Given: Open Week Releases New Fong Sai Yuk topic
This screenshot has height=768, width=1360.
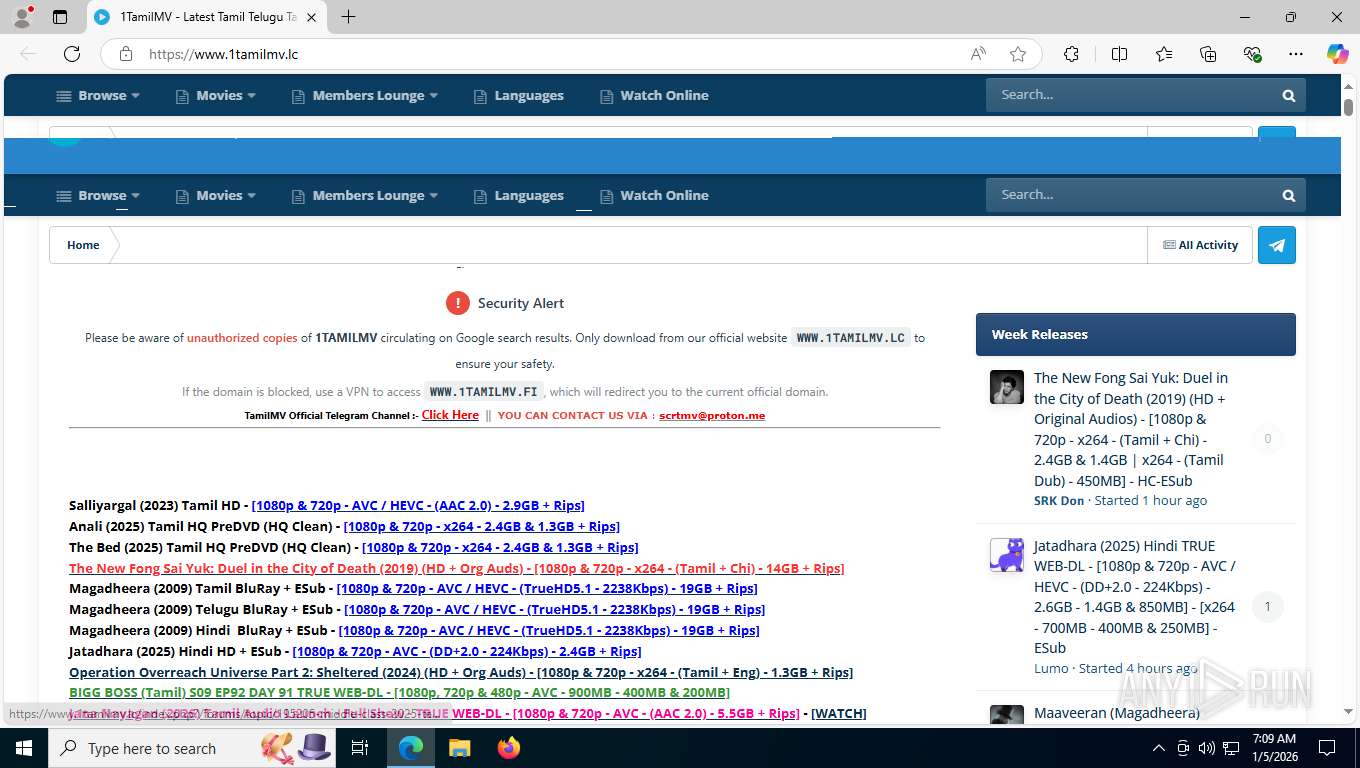Looking at the screenshot, I should pos(1131,429).
